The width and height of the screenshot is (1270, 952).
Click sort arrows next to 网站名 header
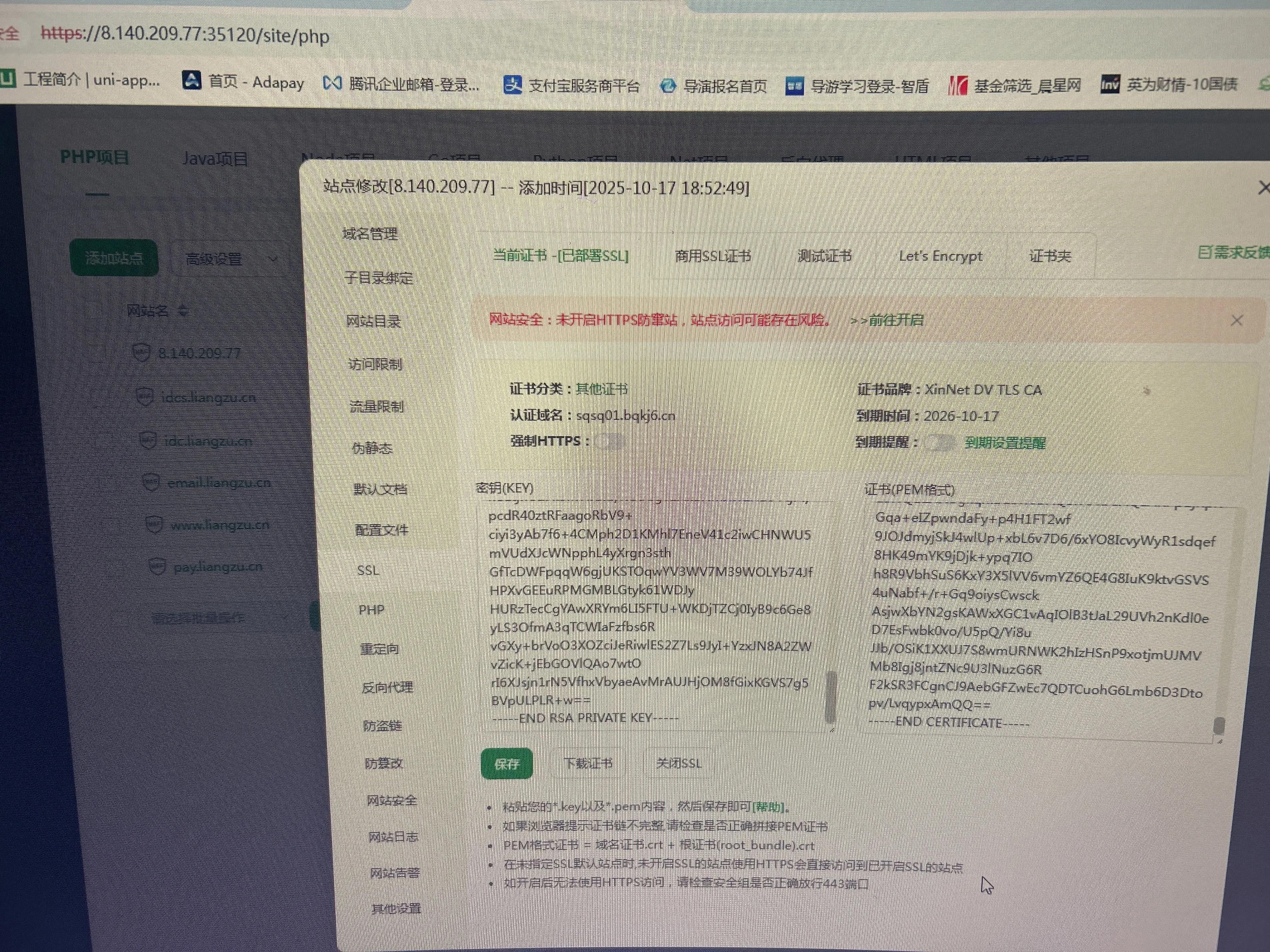click(183, 310)
